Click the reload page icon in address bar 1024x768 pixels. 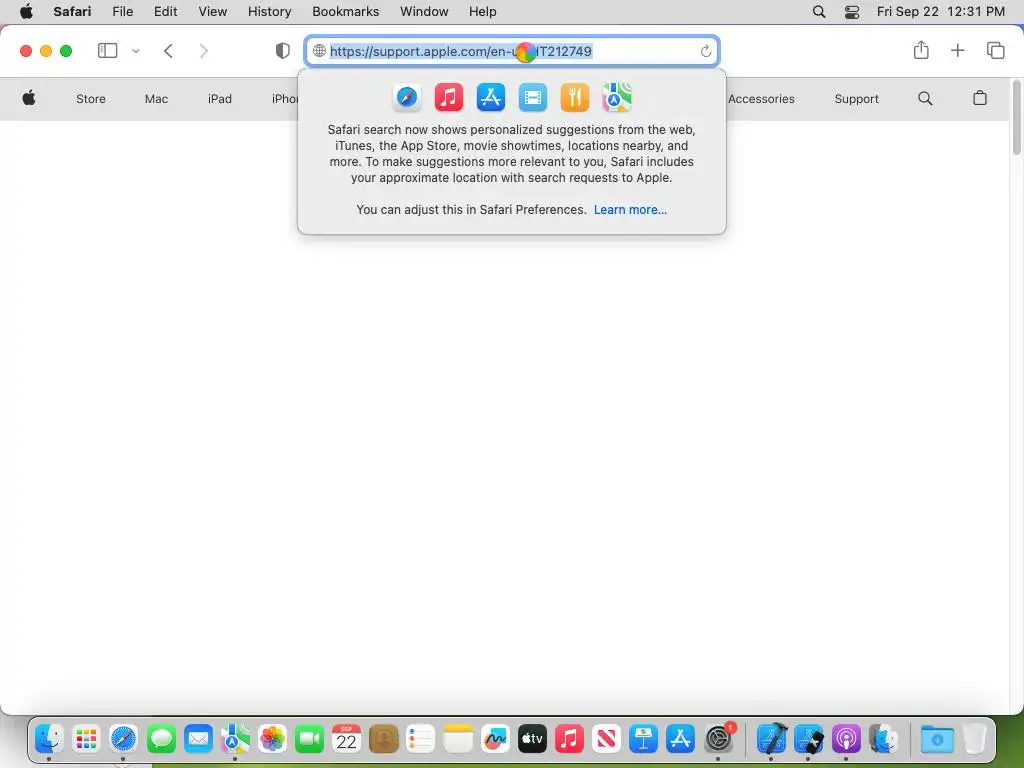[705, 51]
